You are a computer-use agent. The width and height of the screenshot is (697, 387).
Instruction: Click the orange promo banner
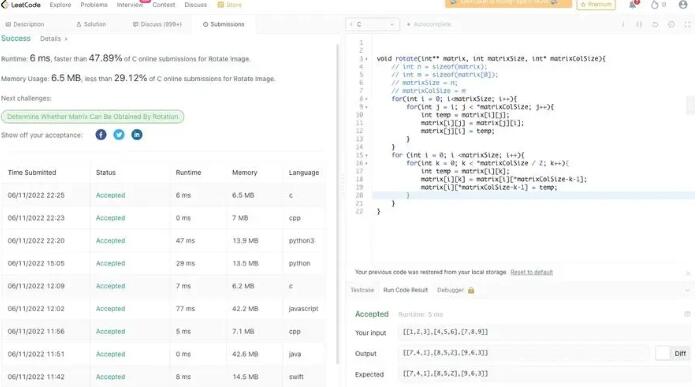(509, 4)
